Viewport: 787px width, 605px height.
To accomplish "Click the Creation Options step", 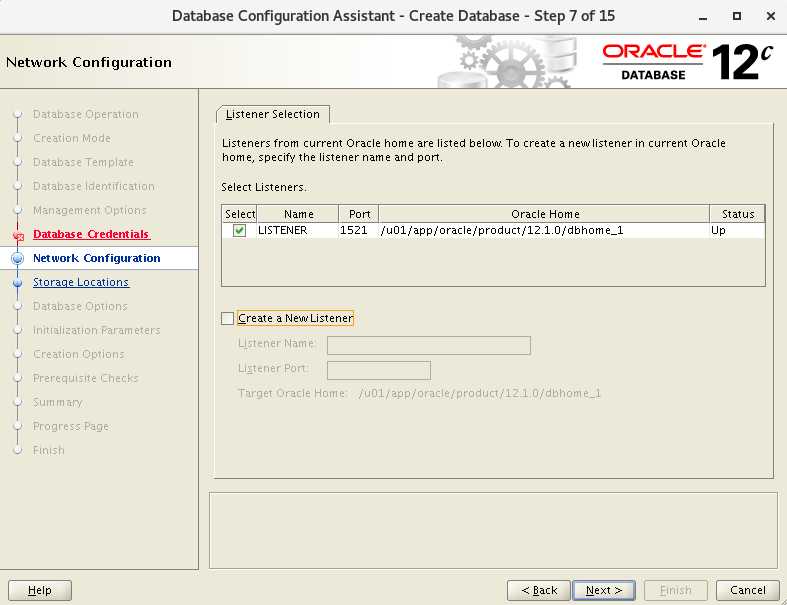I will [x=79, y=354].
